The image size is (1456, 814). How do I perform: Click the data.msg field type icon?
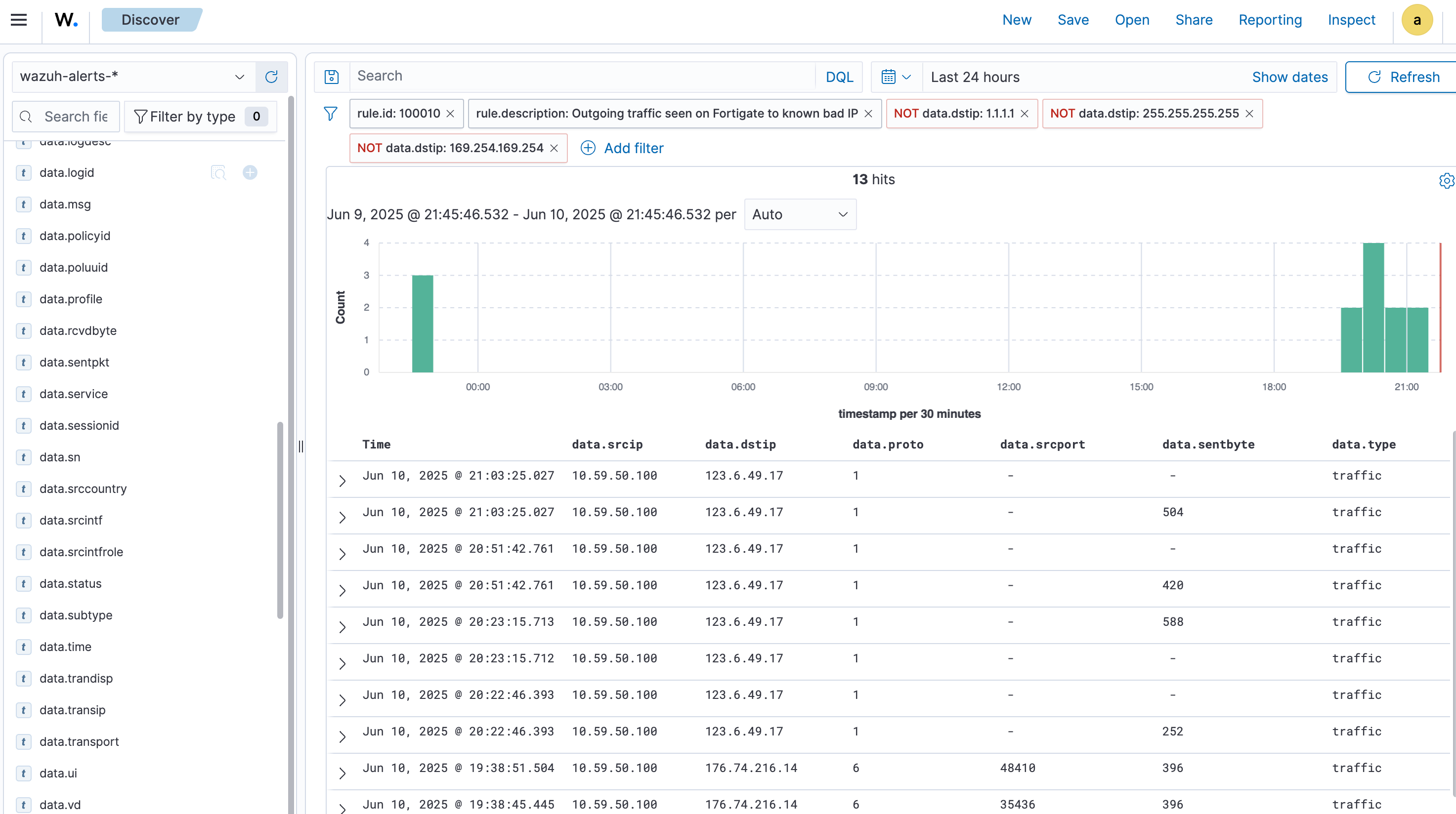pyautogui.click(x=23, y=204)
